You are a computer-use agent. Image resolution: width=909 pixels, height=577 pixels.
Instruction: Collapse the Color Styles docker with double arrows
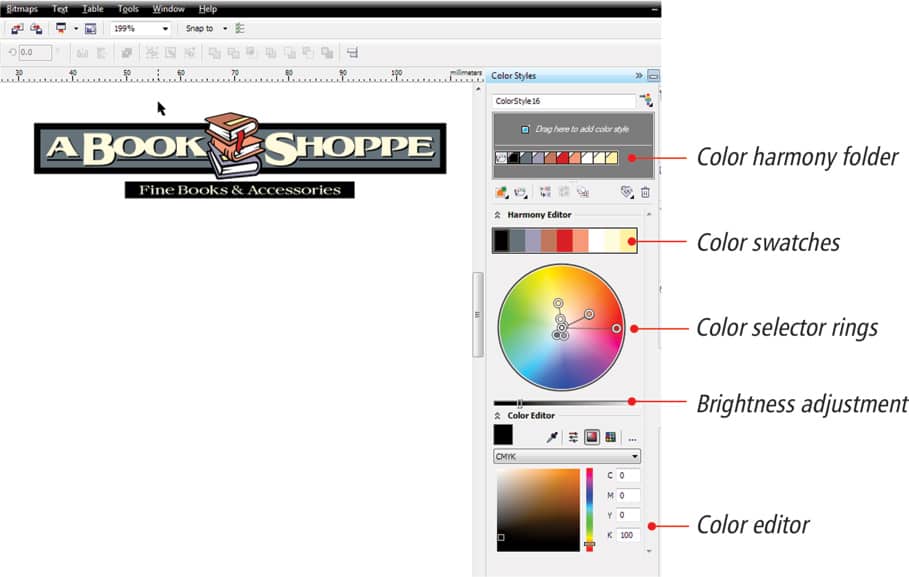coord(639,75)
